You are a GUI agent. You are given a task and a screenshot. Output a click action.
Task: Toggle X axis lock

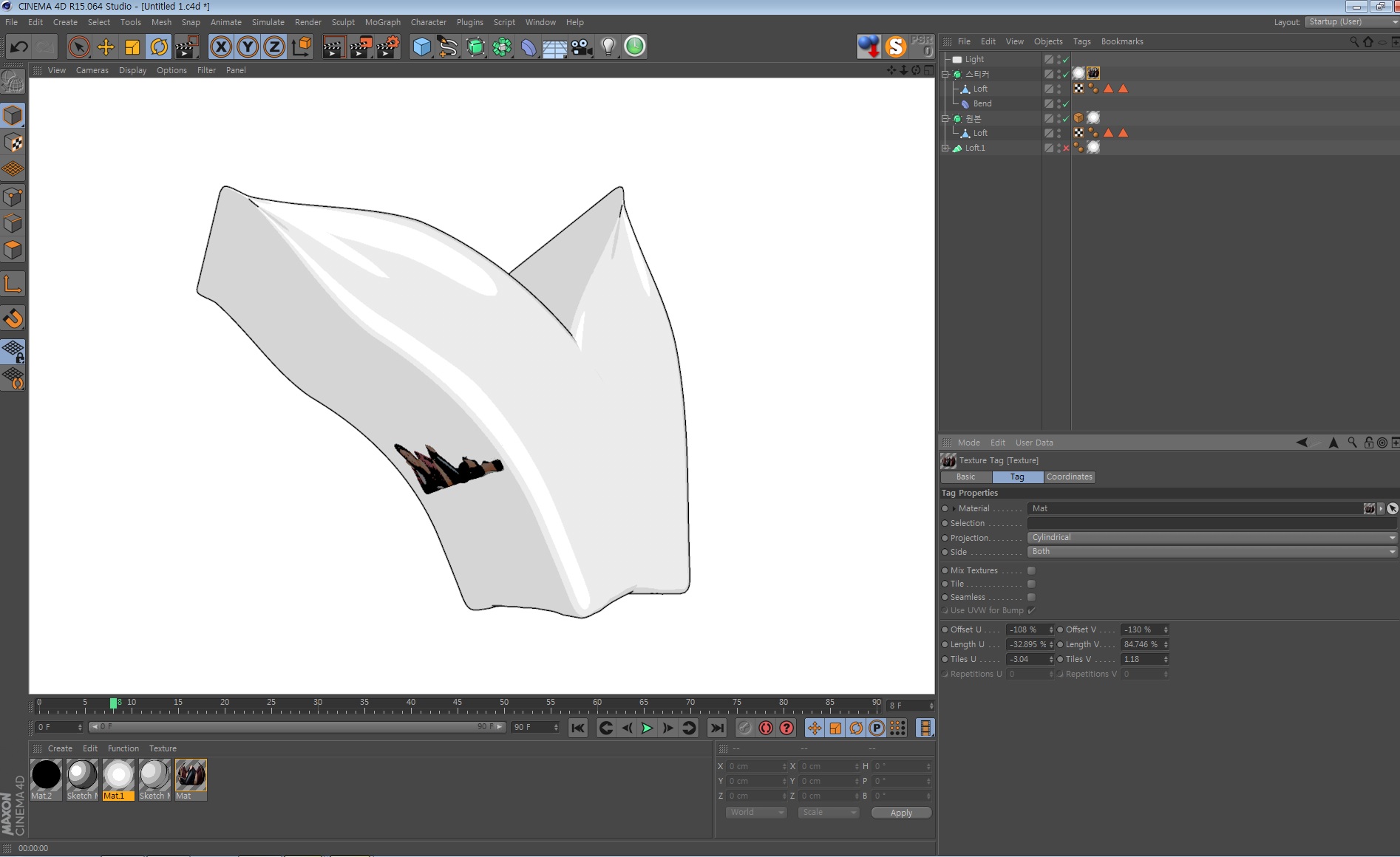tap(221, 47)
